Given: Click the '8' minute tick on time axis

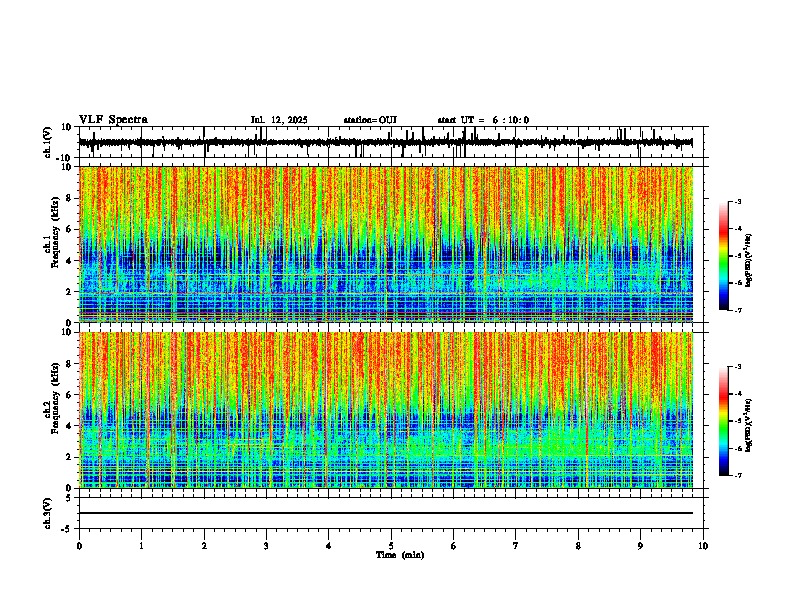Looking at the screenshot, I should click(578, 546).
